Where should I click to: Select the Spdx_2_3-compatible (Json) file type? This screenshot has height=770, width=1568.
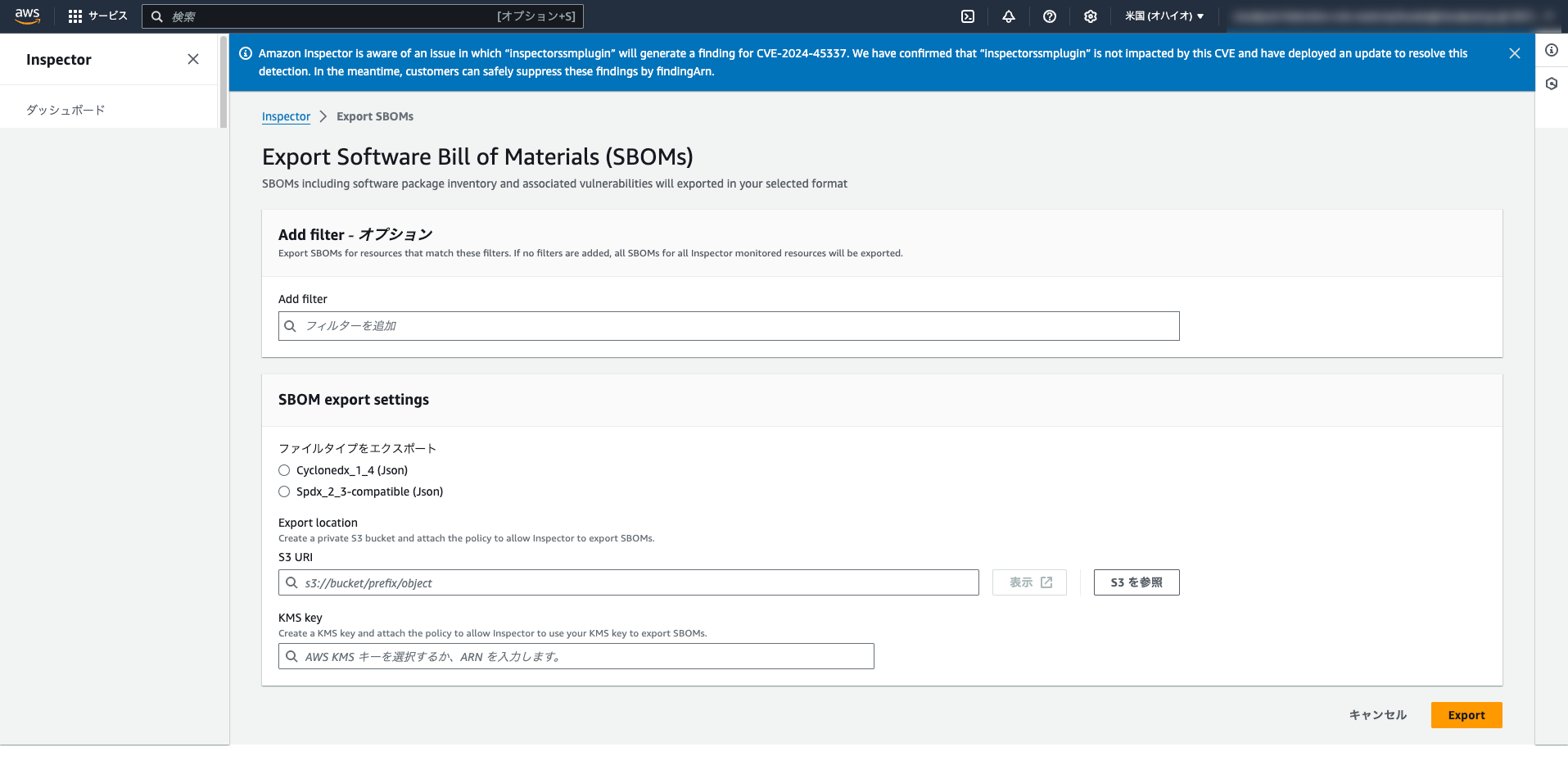click(x=284, y=491)
